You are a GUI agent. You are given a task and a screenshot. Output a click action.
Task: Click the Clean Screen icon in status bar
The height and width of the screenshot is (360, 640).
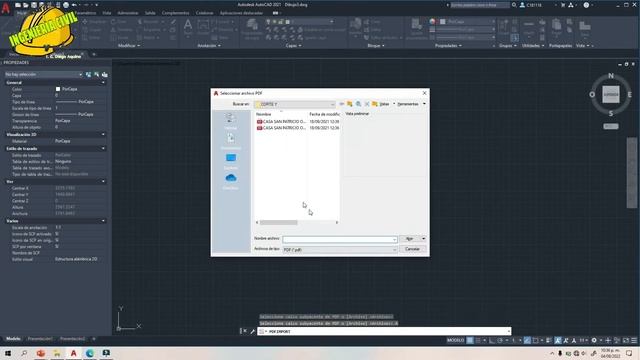click(626, 340)
